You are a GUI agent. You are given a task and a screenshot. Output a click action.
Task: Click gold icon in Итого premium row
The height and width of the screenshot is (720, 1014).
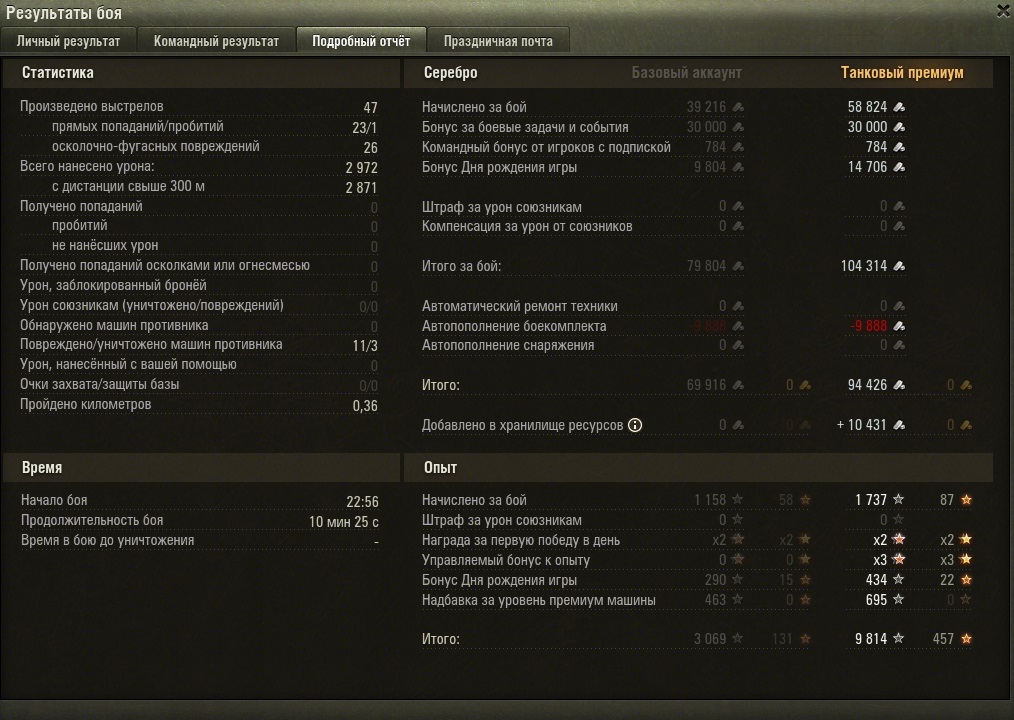pyautogui.click(x=966, y=385)
